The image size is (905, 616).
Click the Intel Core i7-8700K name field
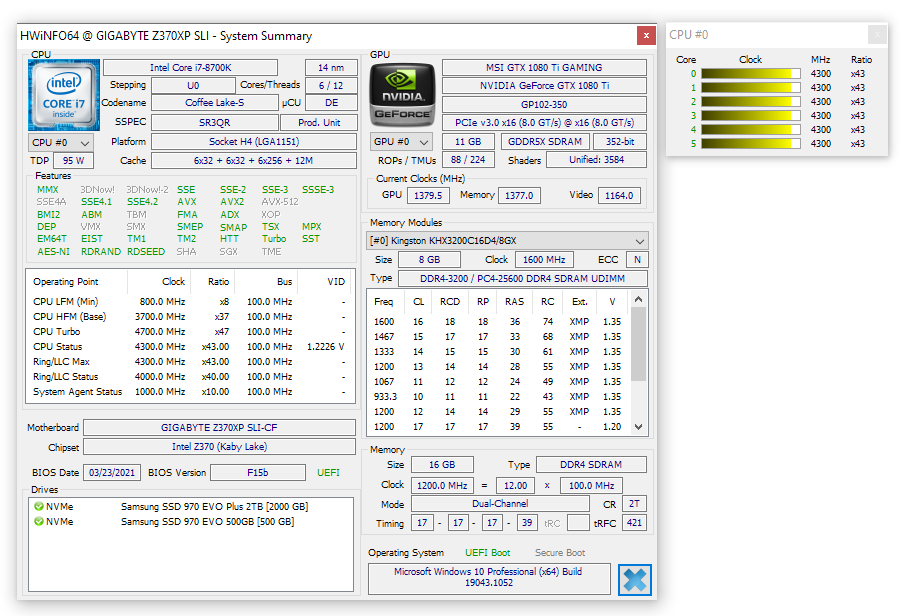190,68
